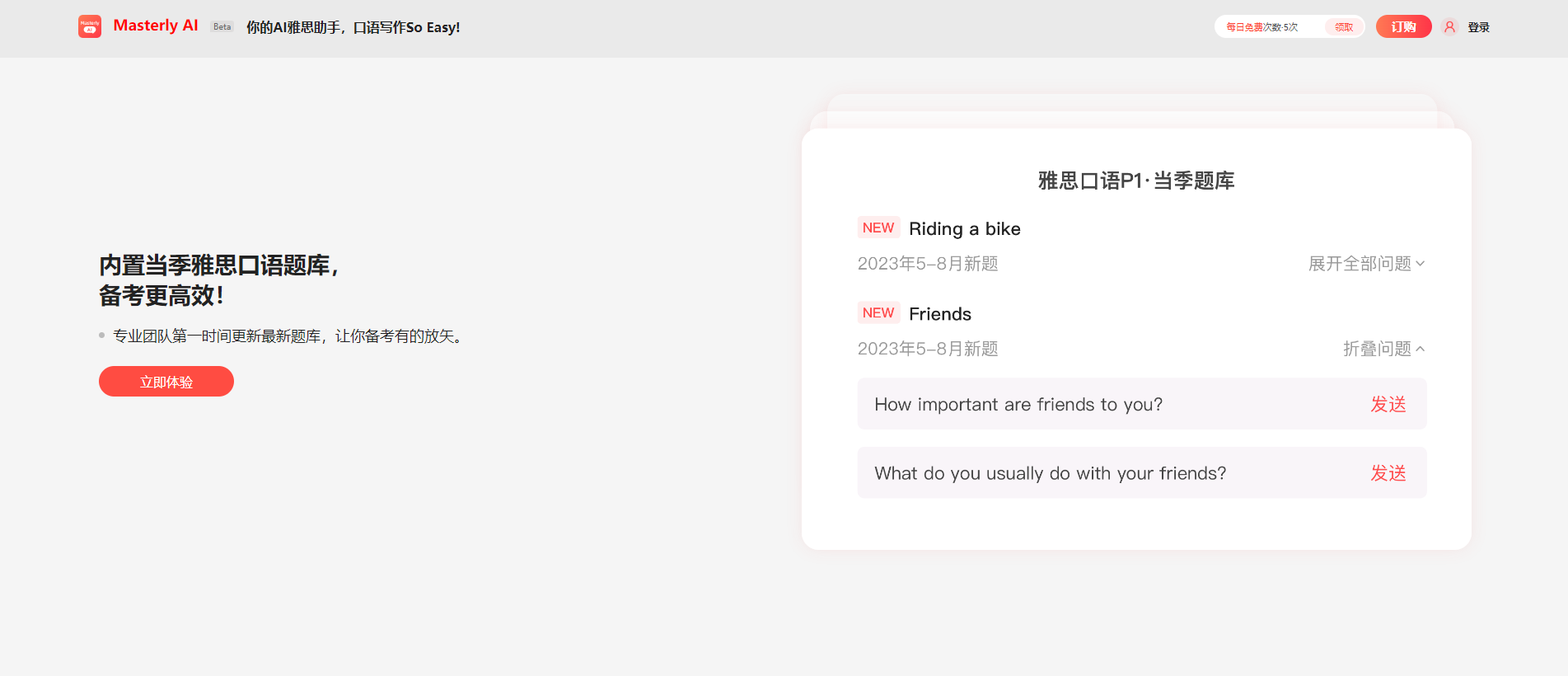Click the NEW badge beside Friends
Image resolution: width=1568 pixels, height=676 pixels.
tap(878, 313)
